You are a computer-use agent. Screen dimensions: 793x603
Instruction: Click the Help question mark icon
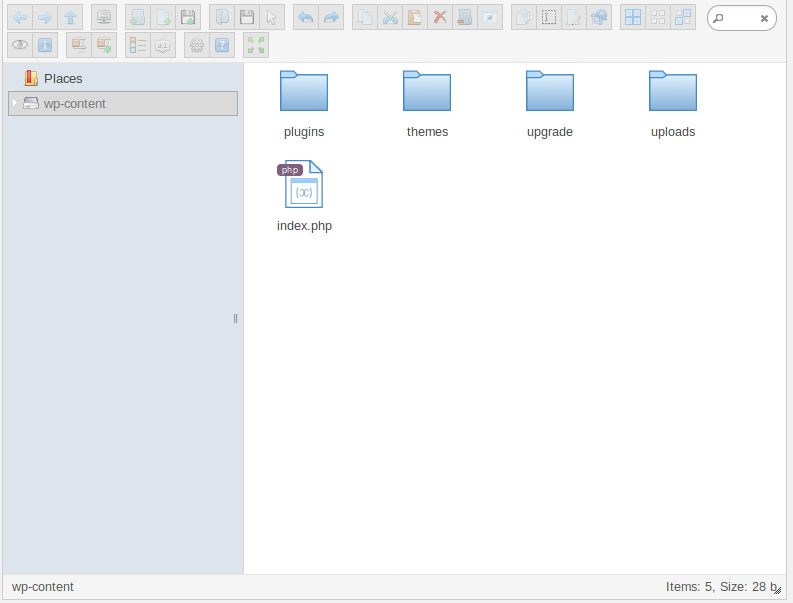[222, 45]
